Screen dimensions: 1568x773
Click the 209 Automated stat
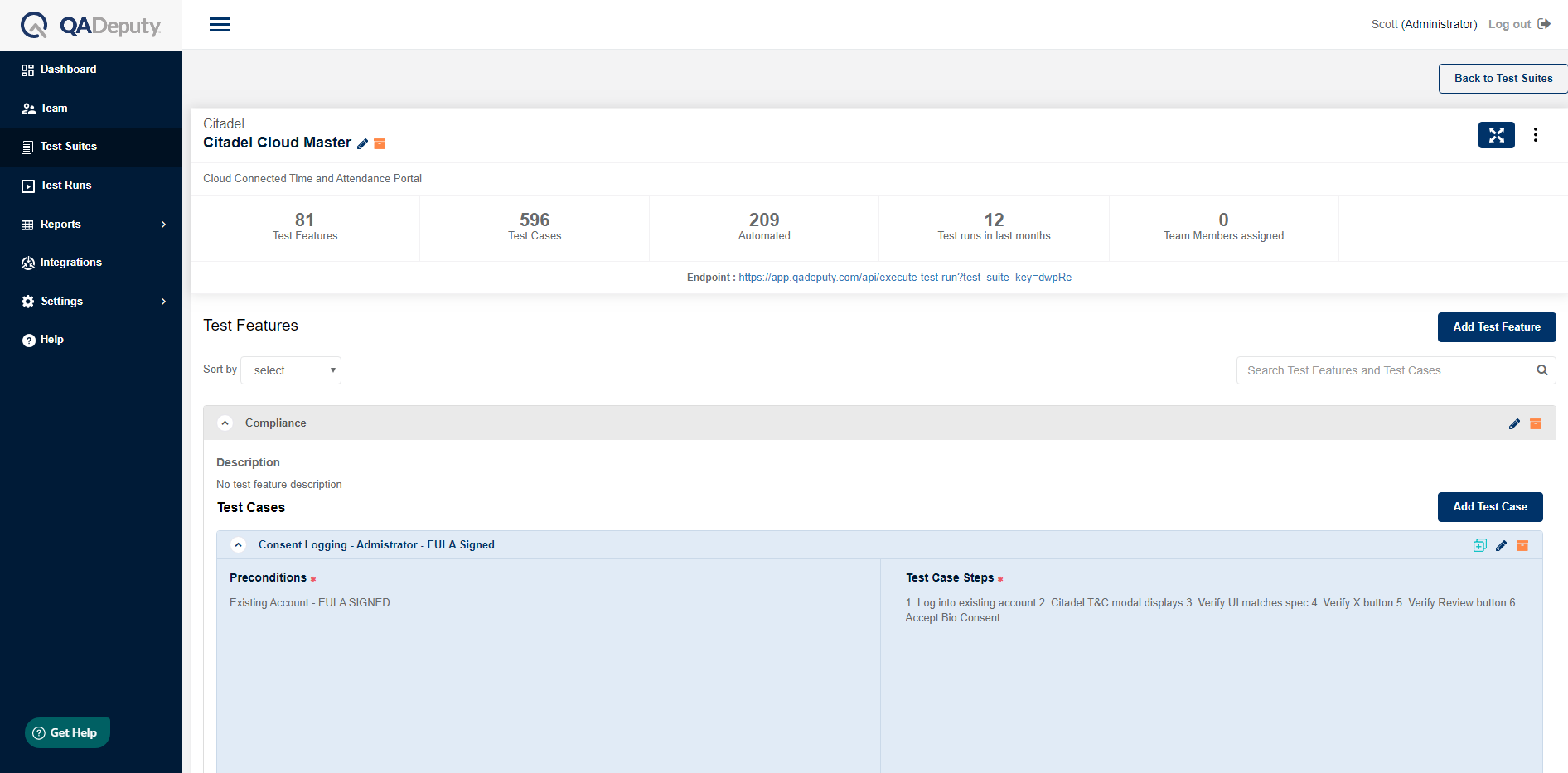point(764,227)
